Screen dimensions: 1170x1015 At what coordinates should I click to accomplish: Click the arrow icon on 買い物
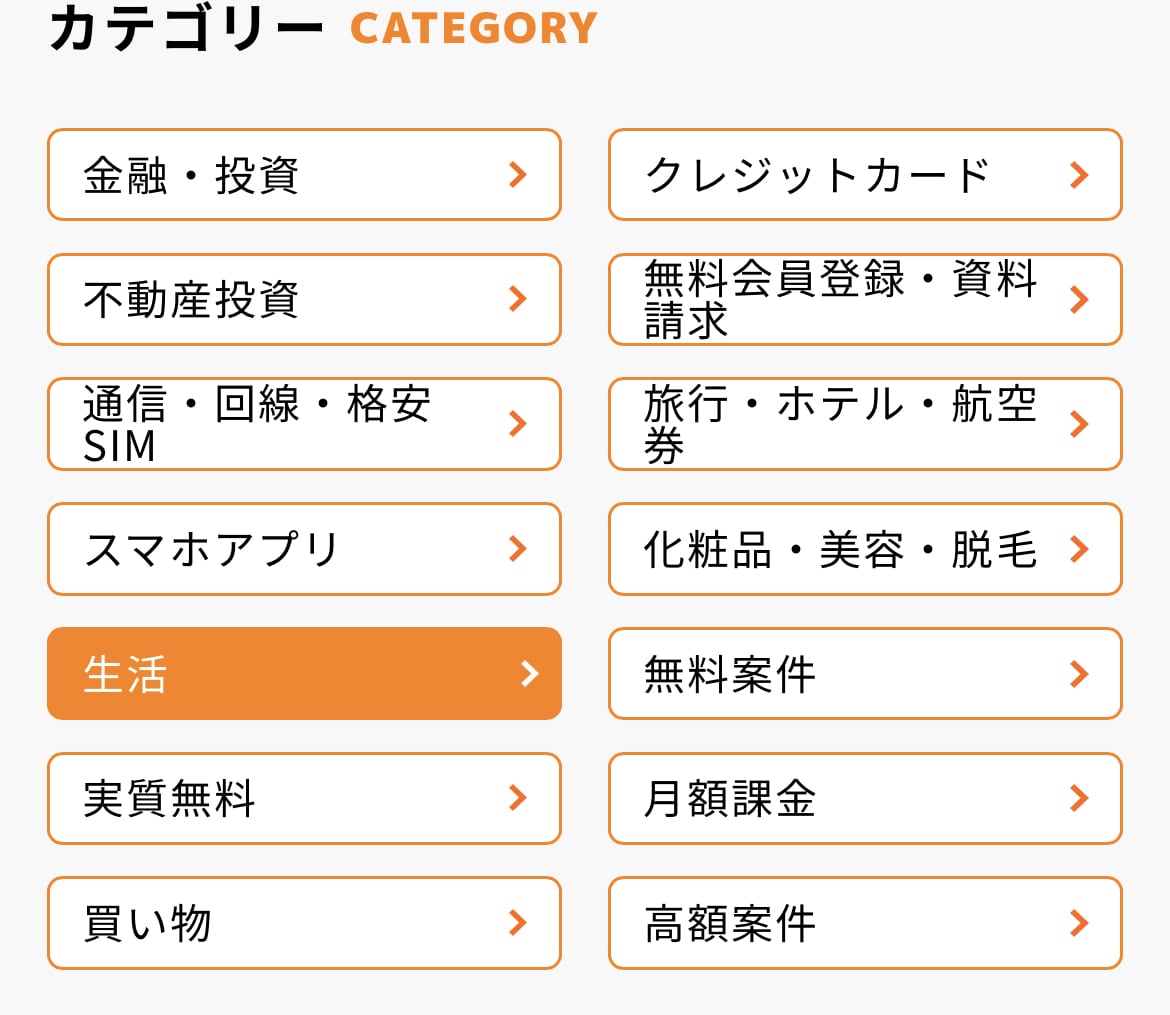tap(517, 922)
